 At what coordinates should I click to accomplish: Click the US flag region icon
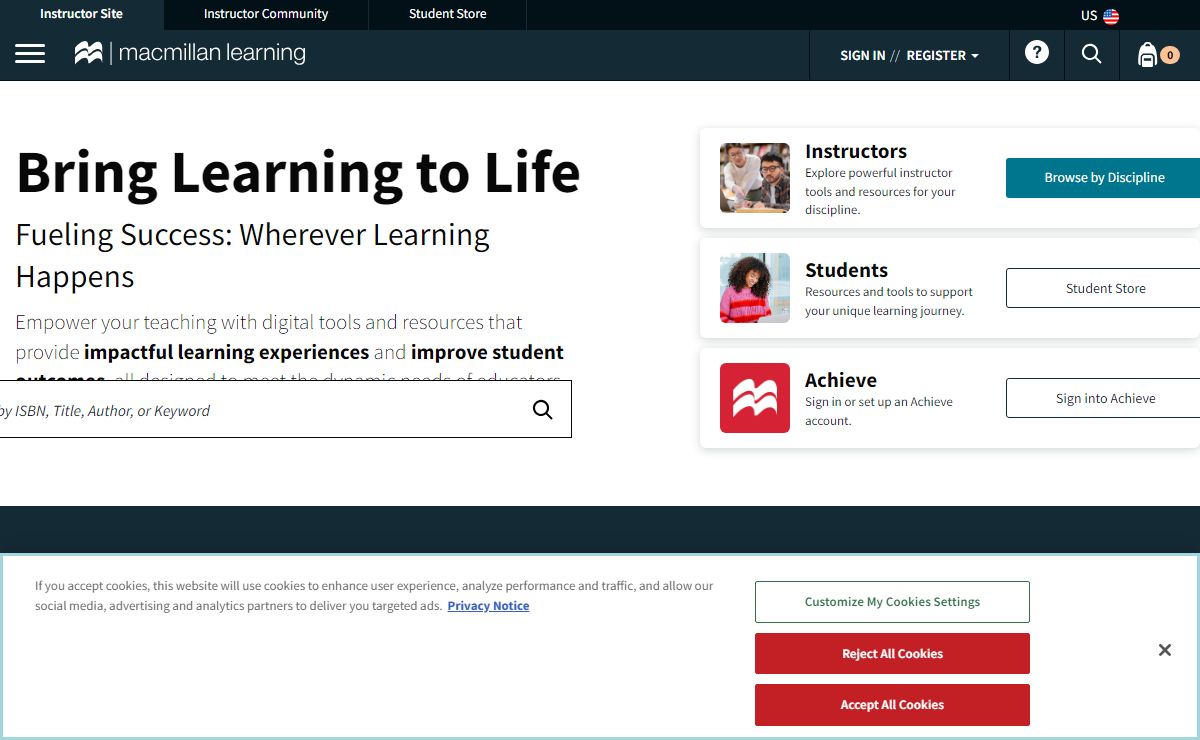pos(1111,16)
